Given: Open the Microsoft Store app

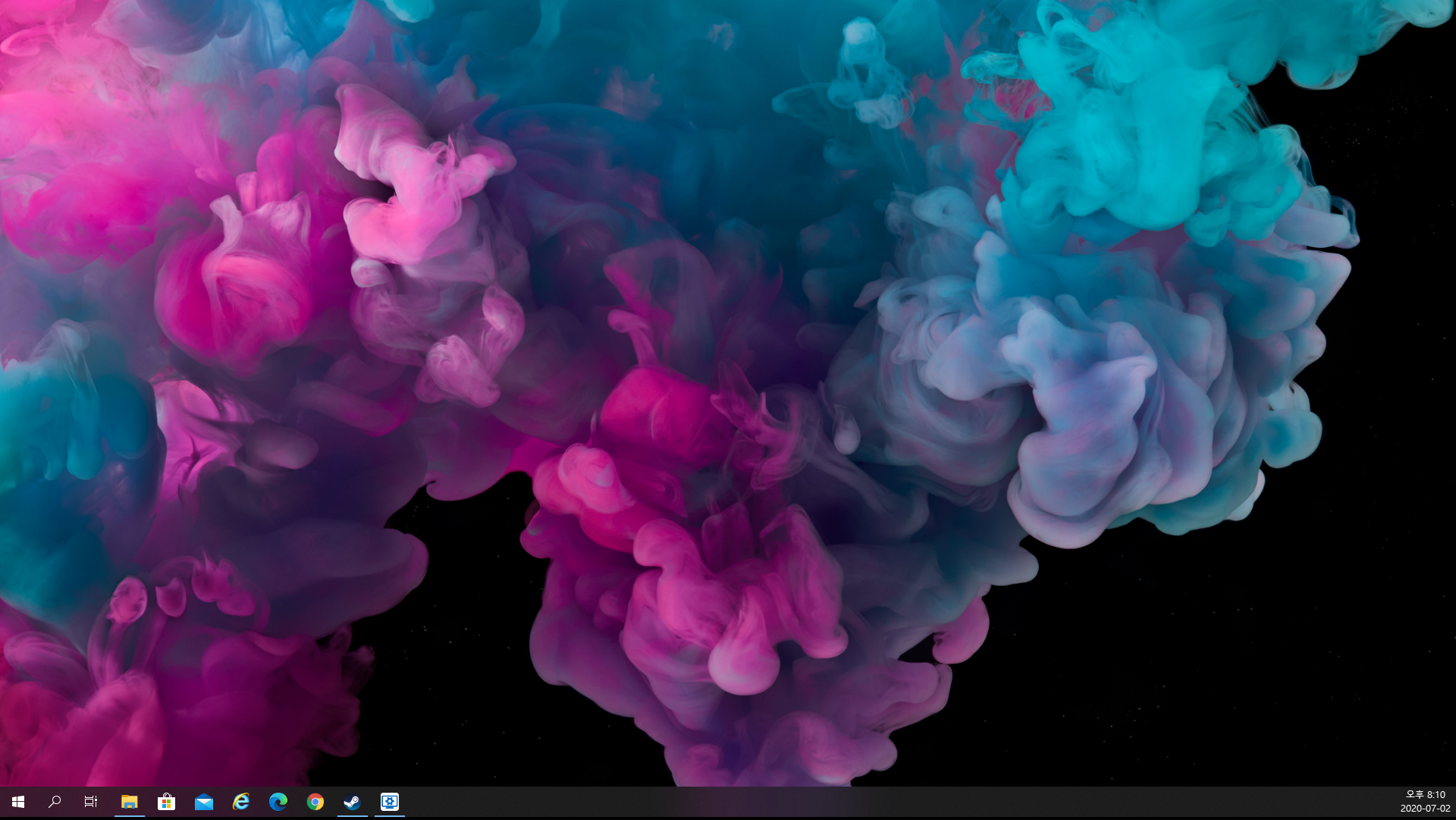Looking at the screenshot, I should [x=166, y=802].
